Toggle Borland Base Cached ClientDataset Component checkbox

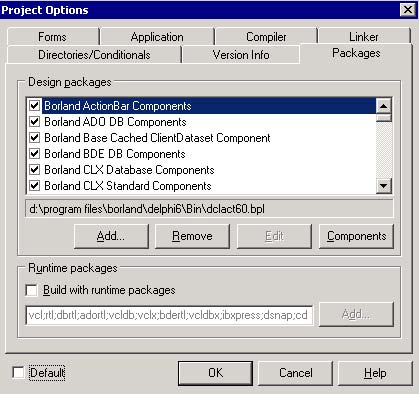[x=35, y=138]
